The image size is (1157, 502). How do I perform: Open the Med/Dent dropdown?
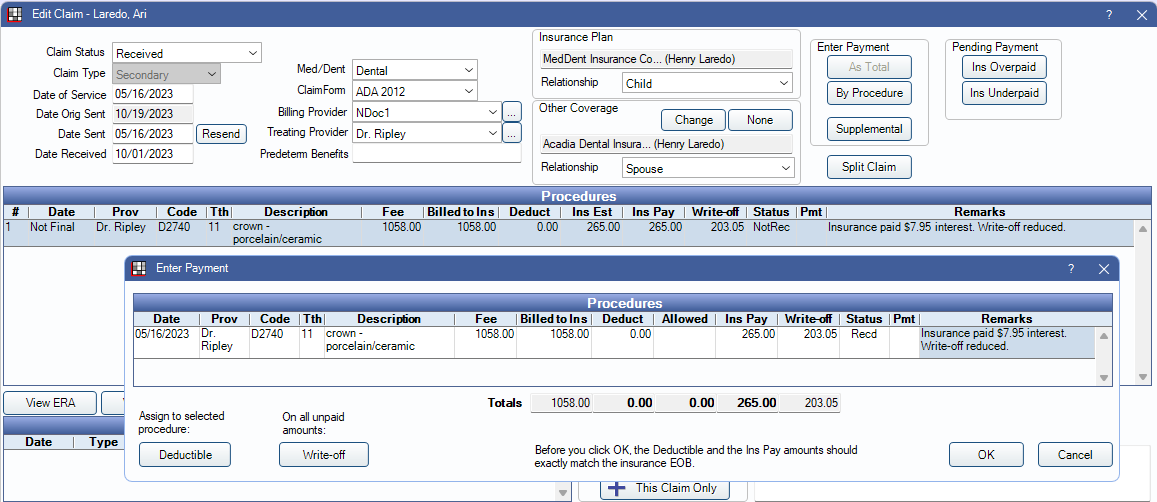[x=415, y=71]
